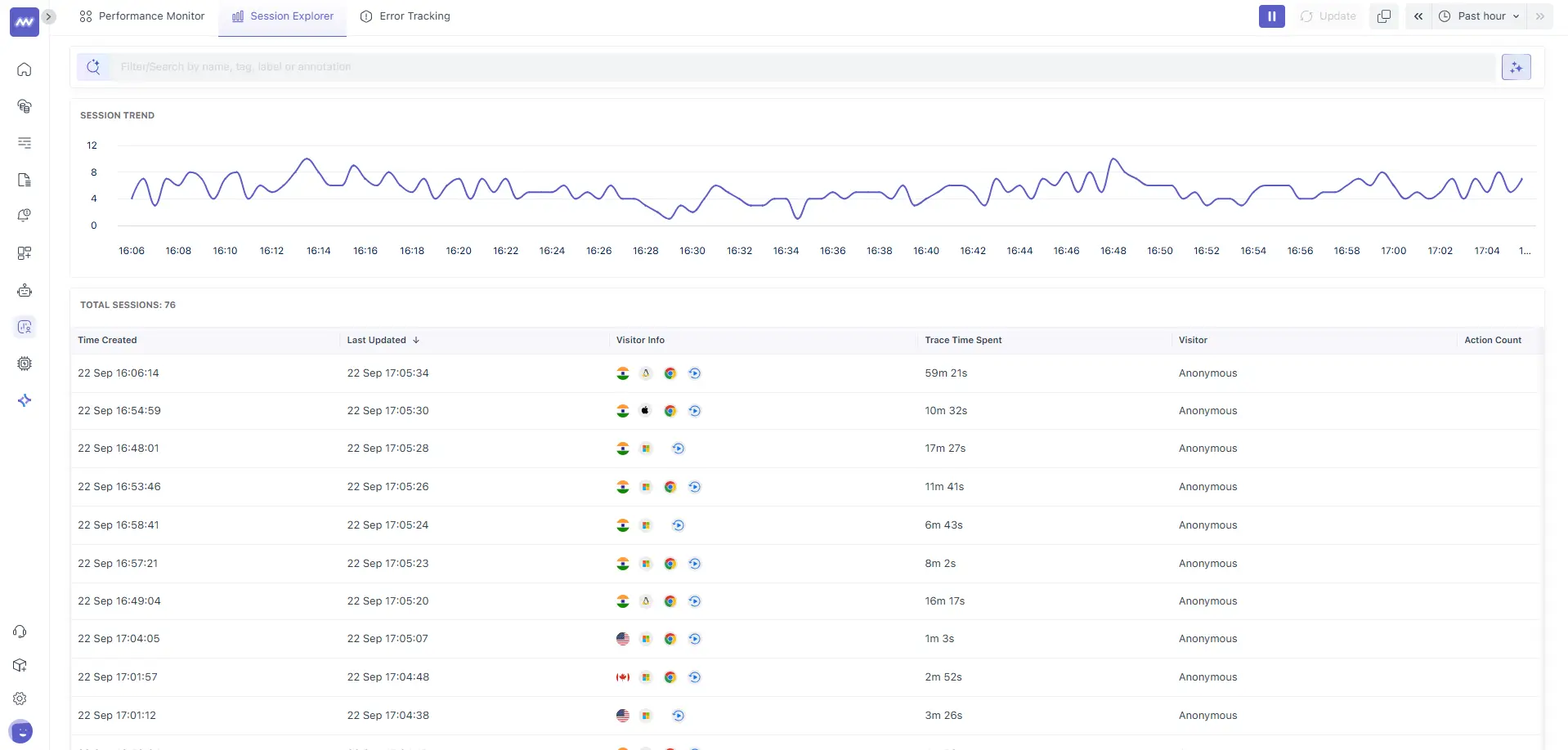Collapse the toolbar using the double-left chevron

[1418, 16]
